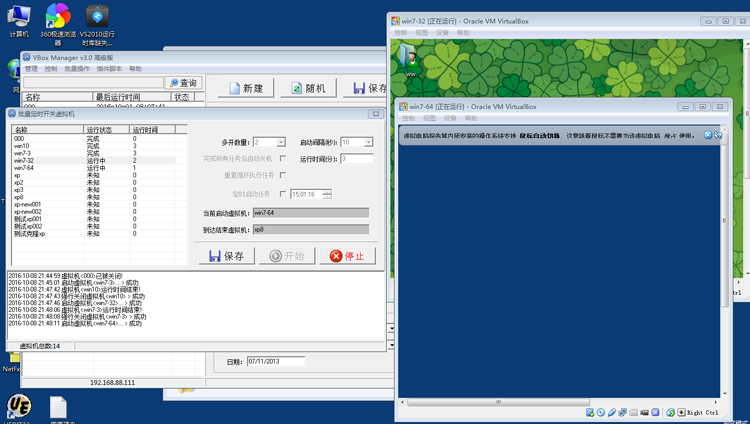Screen dimensions: 750x424
Task: Click the 运行状态 column header in the dialog
Action: click(x=106, y=130)
